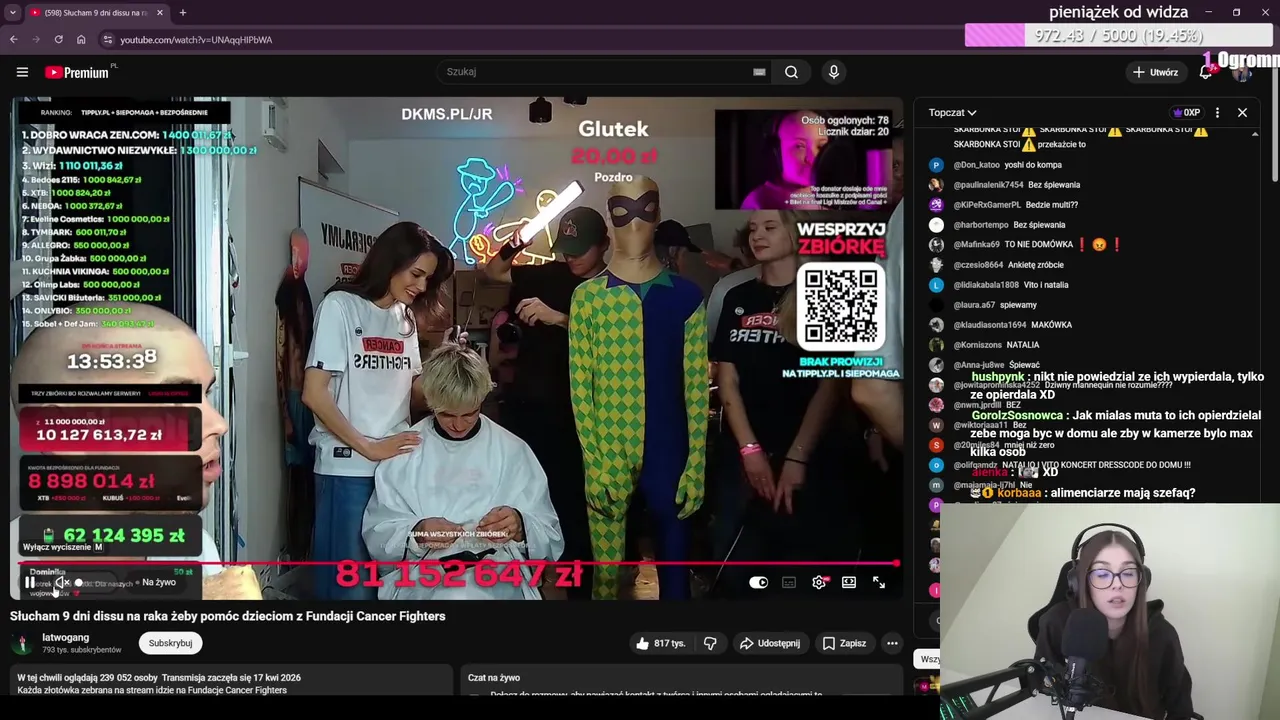
Task: Go to the browser home page
Action: (81, 39)
